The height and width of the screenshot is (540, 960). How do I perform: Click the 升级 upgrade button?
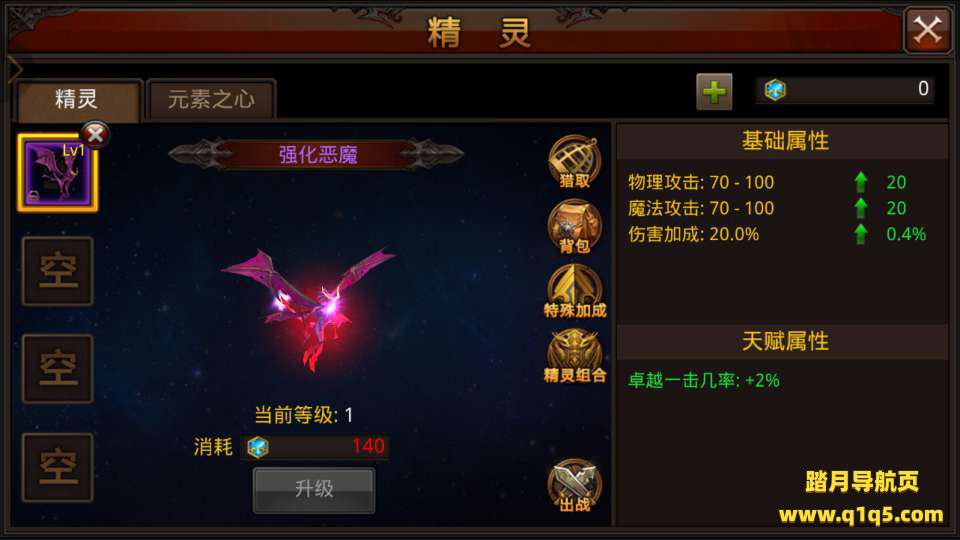click(314, 490)
